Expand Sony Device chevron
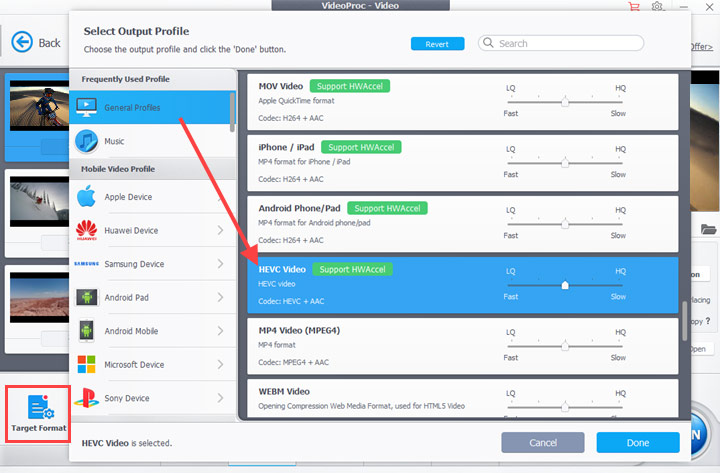 (x=220, y=398)
